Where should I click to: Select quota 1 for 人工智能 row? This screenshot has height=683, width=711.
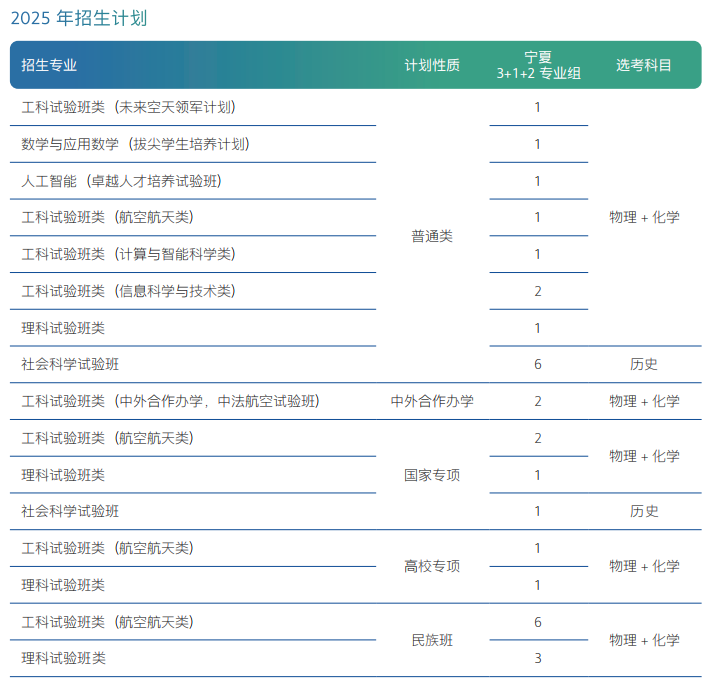coord(538,181)
